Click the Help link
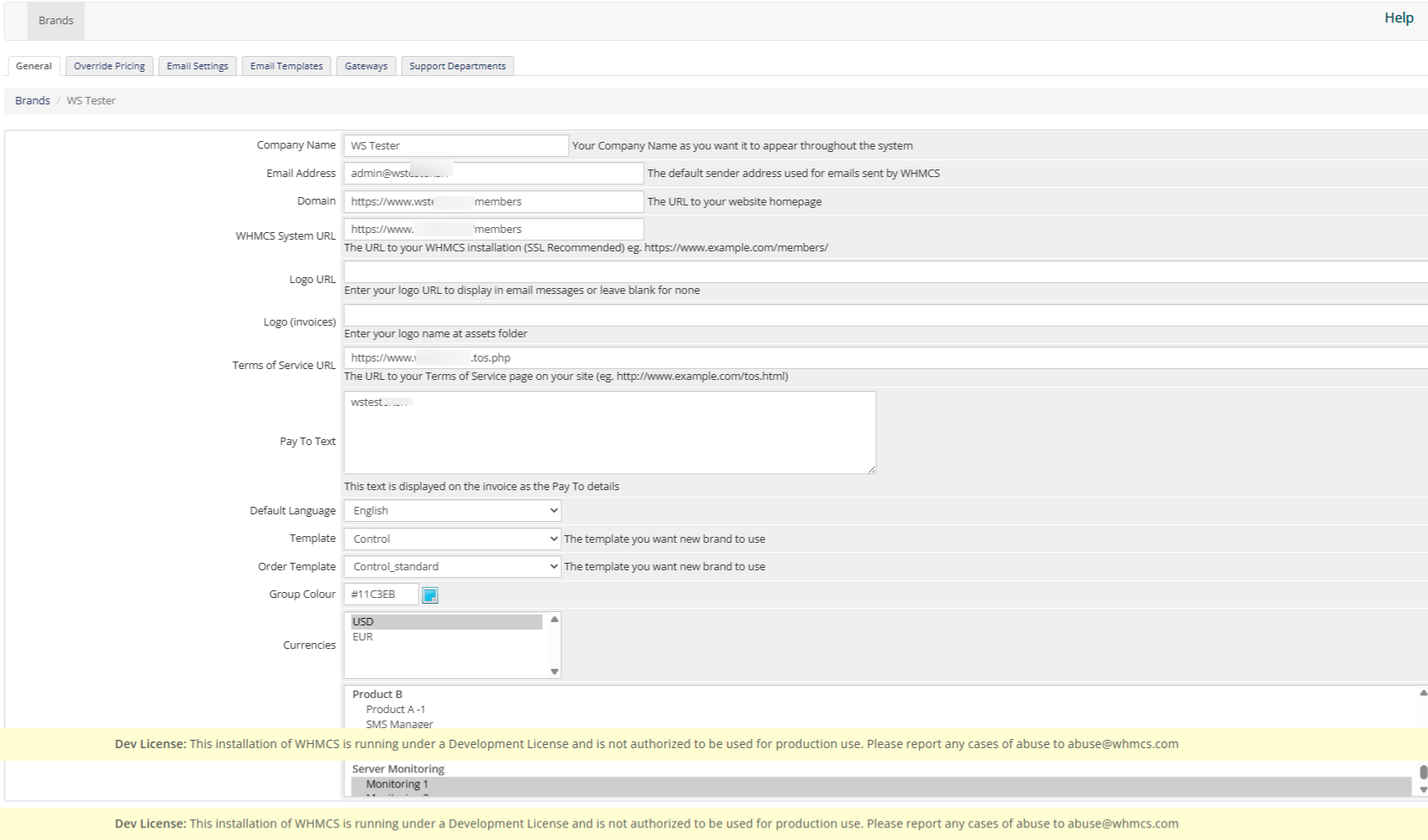1428x840 pixels. coord(1399,18)
